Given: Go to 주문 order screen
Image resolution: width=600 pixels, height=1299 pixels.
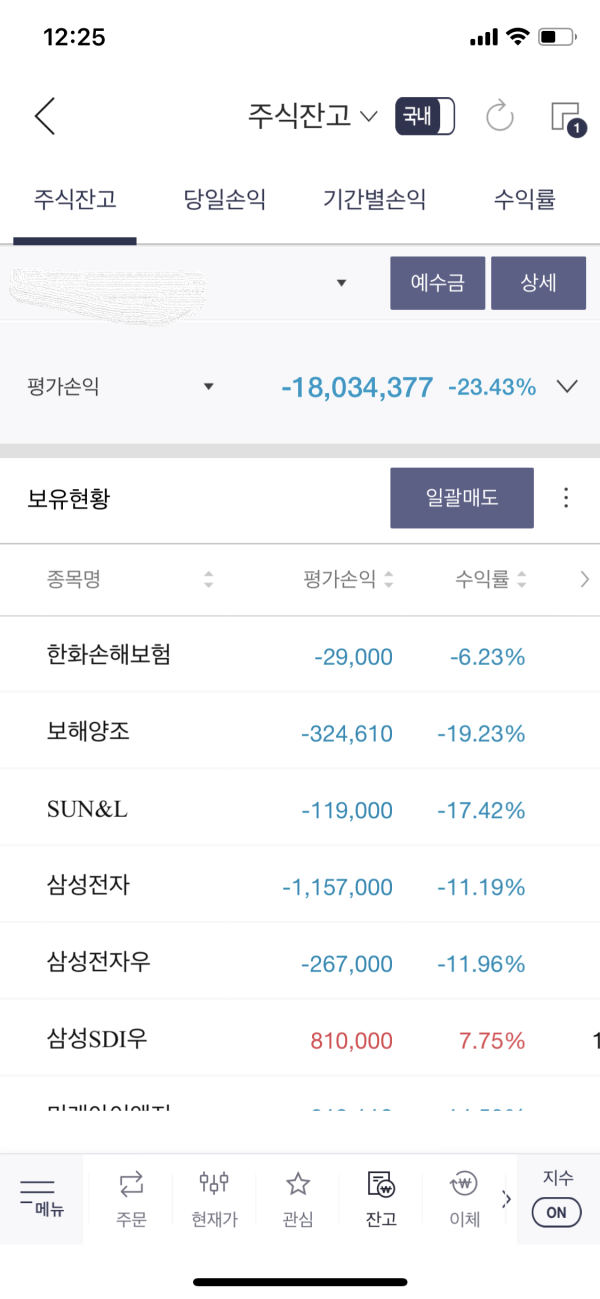Looking at the screenshot, I should click(x=131, y=1199).
